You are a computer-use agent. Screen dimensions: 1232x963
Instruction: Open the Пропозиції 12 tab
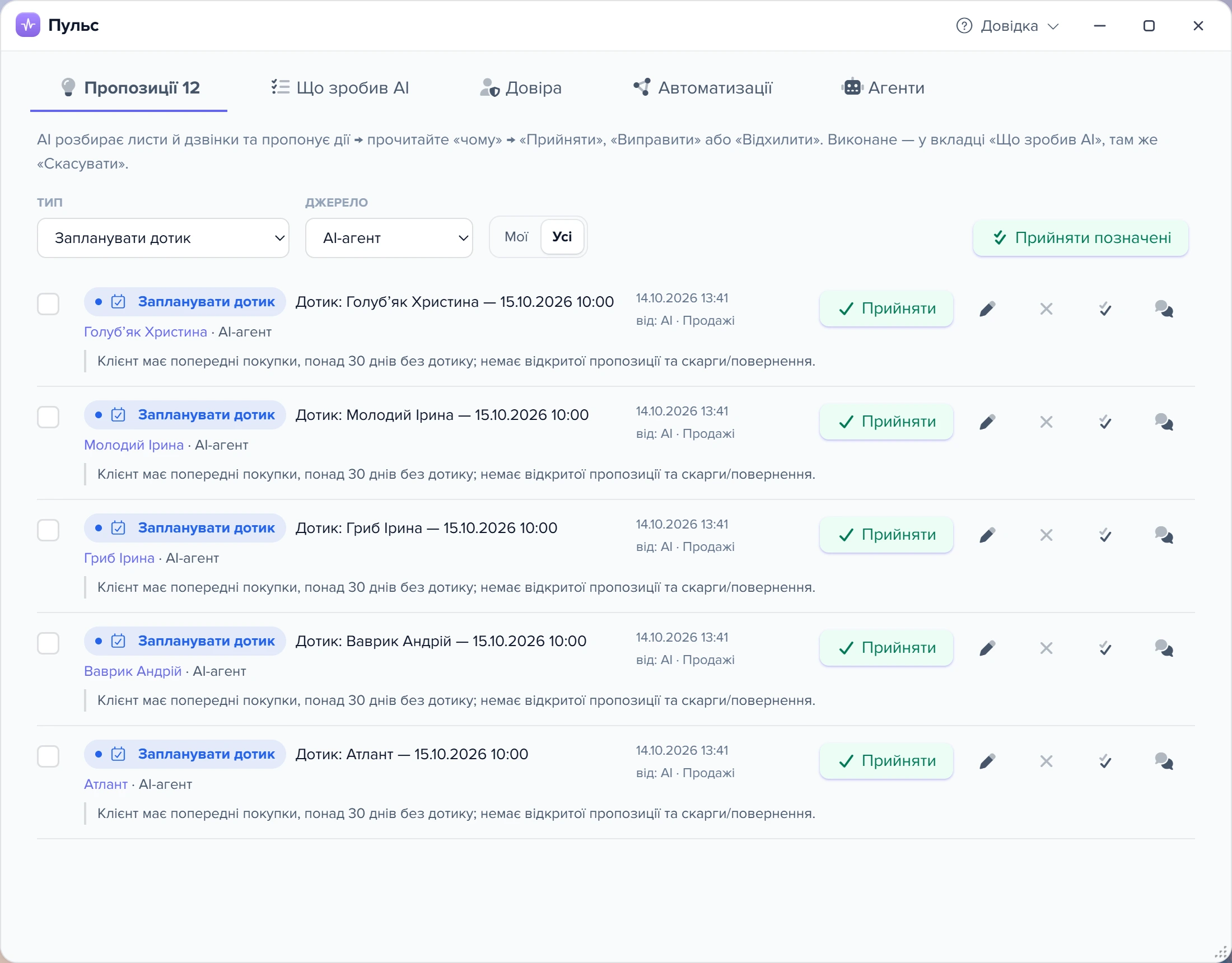129,87
